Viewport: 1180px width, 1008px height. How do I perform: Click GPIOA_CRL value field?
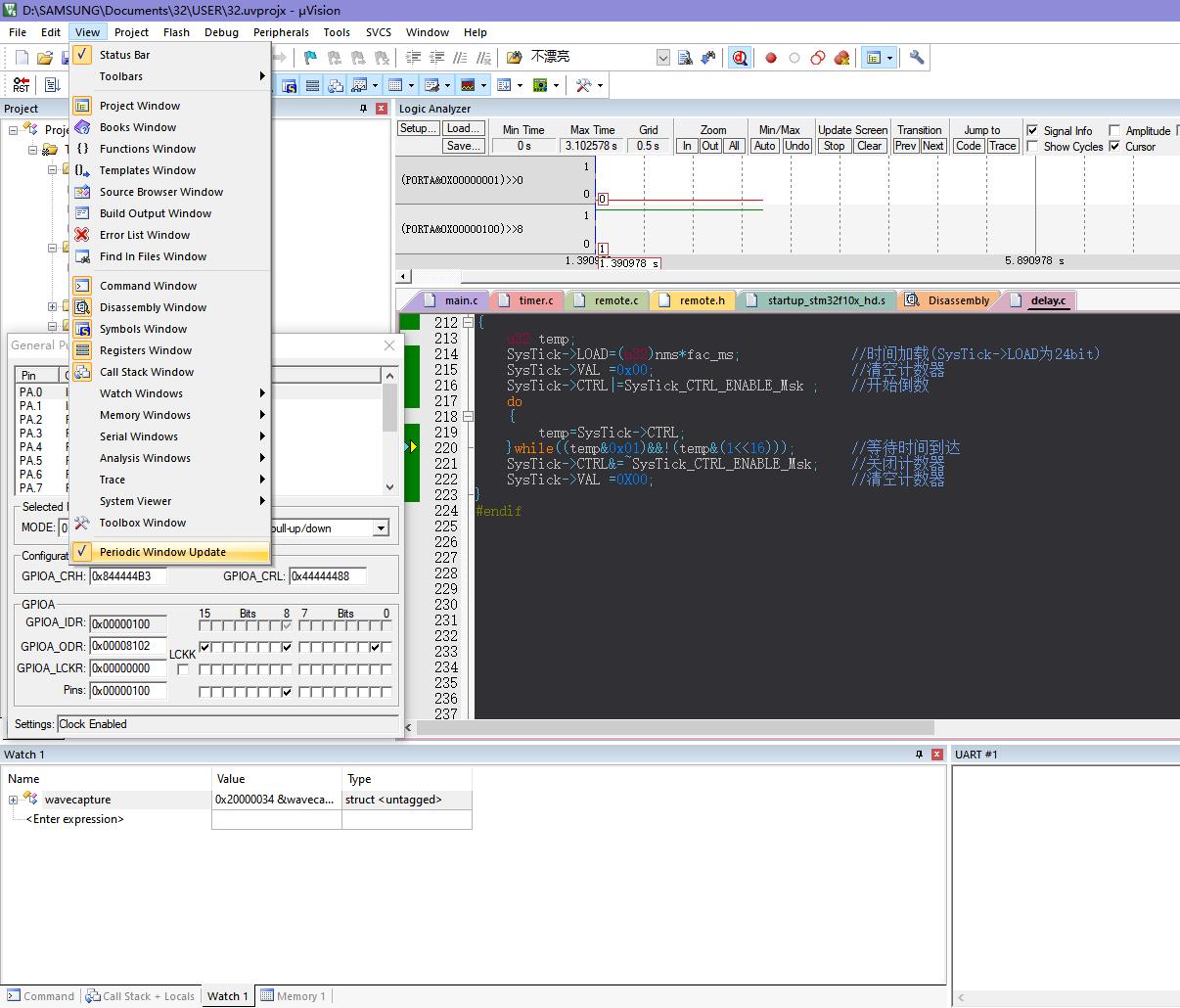pyautogui.click(x=327, y=576)
